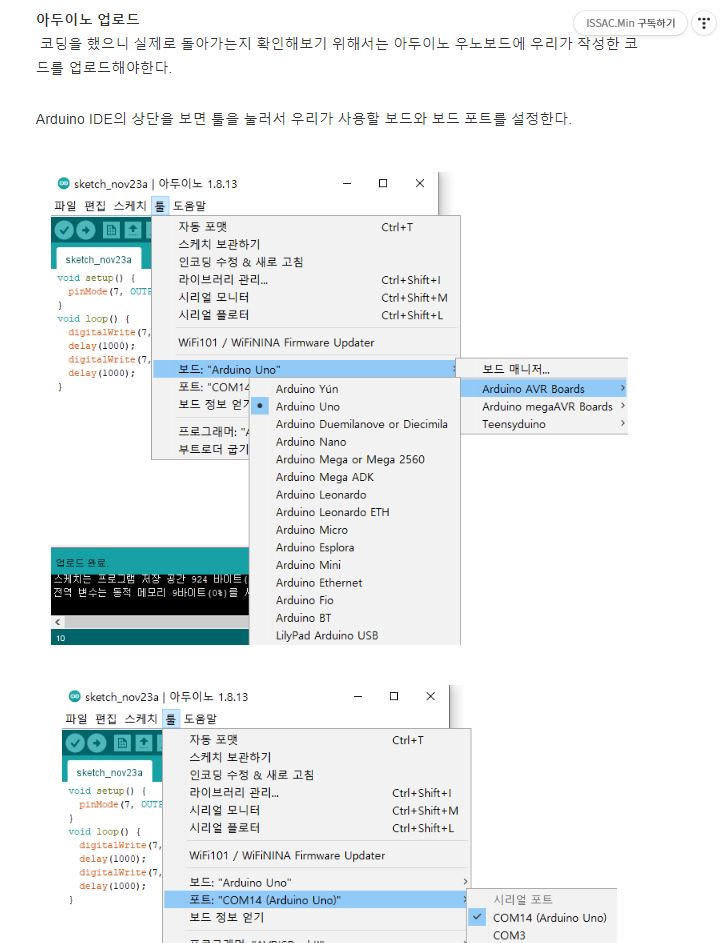Screen dimensions: 727x943
Task: Click the Upload arrow icon in upper Arduino window
Action: pyautogui.click(x=87, y=230)
